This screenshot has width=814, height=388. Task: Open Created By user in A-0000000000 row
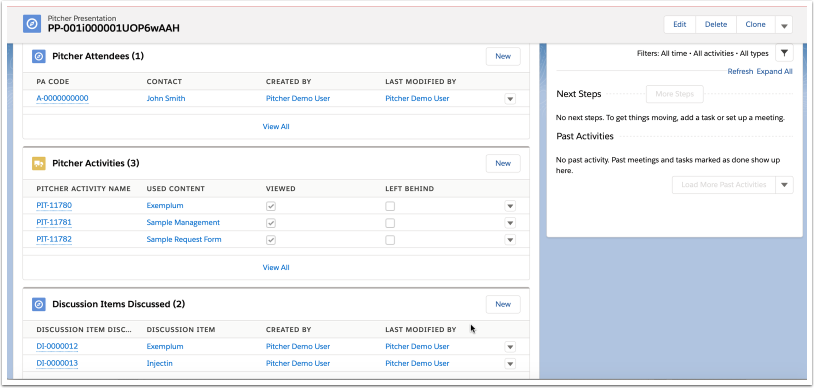click(298, 98)
